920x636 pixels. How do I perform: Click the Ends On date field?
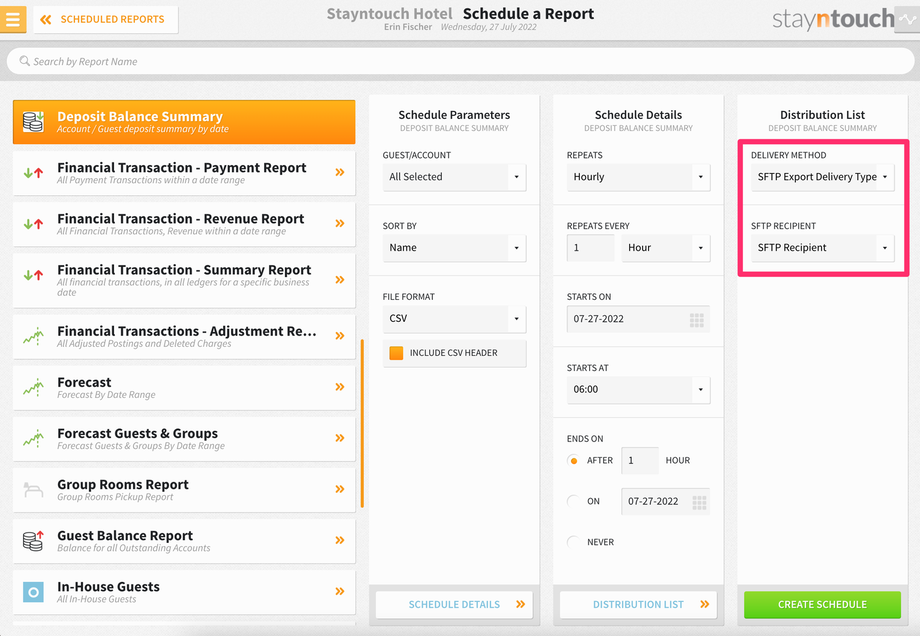point(665,501)
